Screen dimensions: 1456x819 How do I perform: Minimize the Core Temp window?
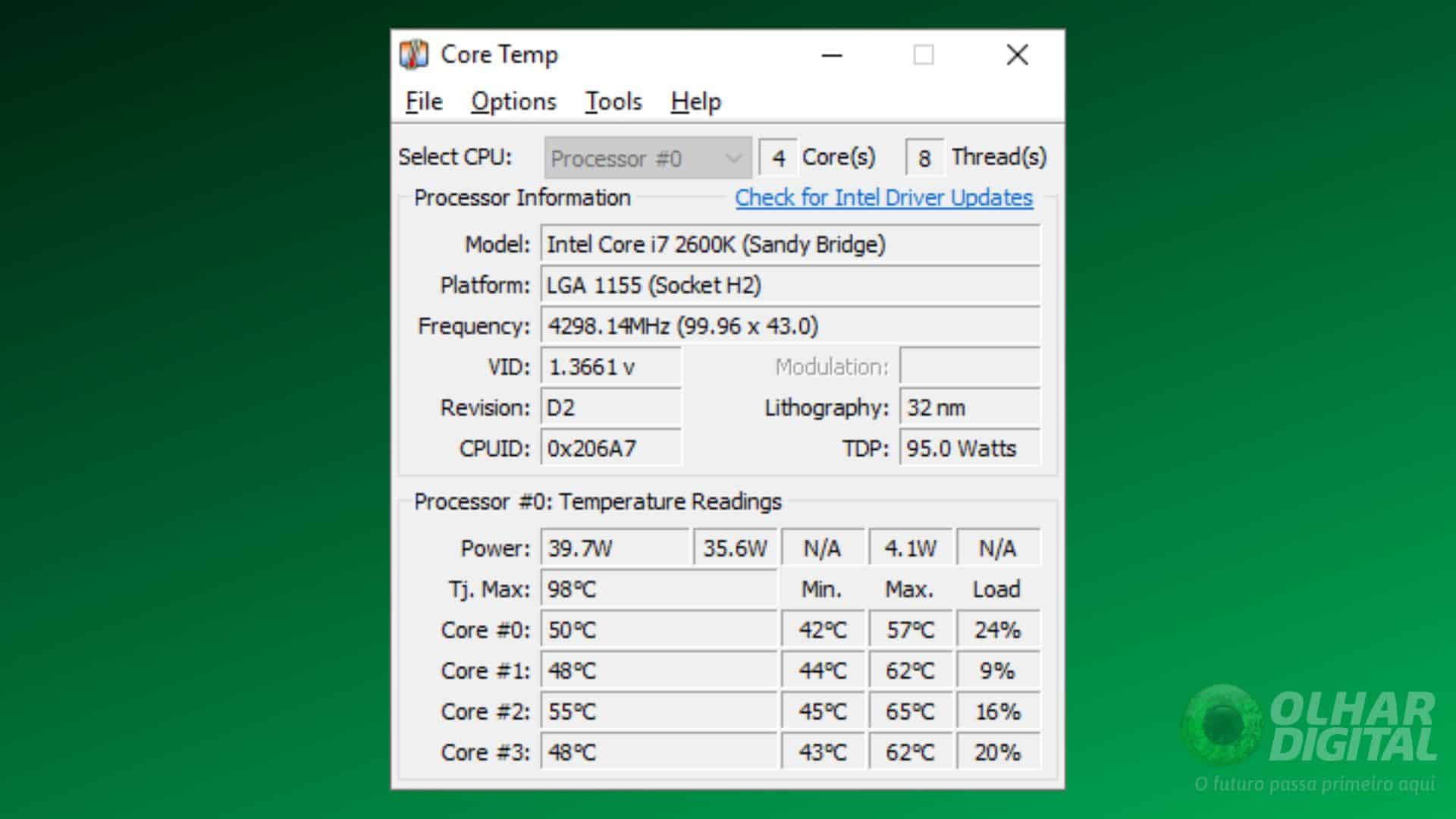click(832, 55)
